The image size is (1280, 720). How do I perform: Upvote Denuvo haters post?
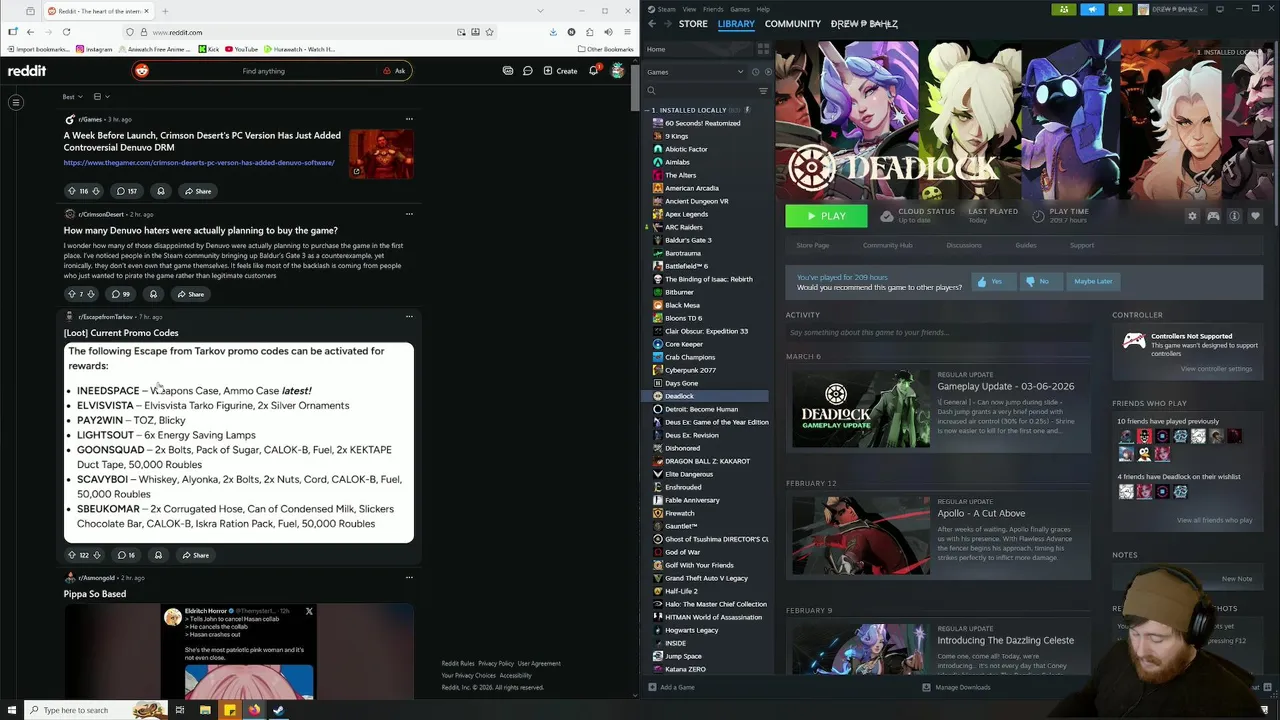71,294
